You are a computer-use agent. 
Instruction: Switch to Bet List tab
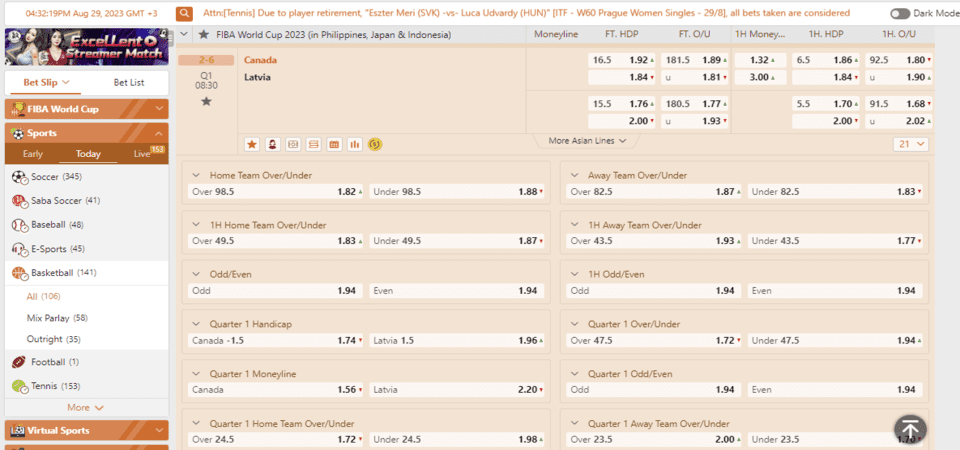(129, 83)
